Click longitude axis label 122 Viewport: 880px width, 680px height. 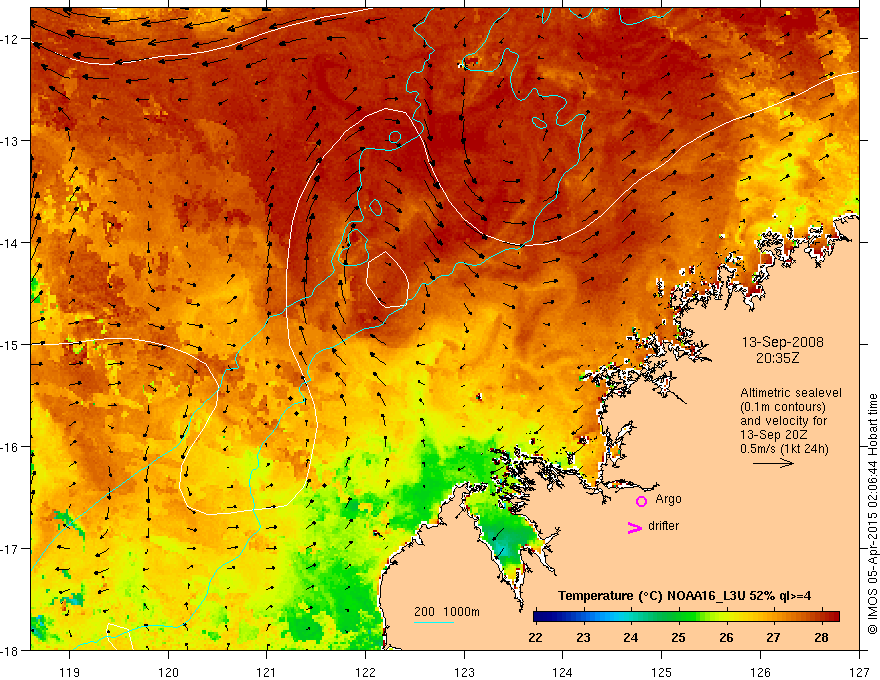(365, 673)
